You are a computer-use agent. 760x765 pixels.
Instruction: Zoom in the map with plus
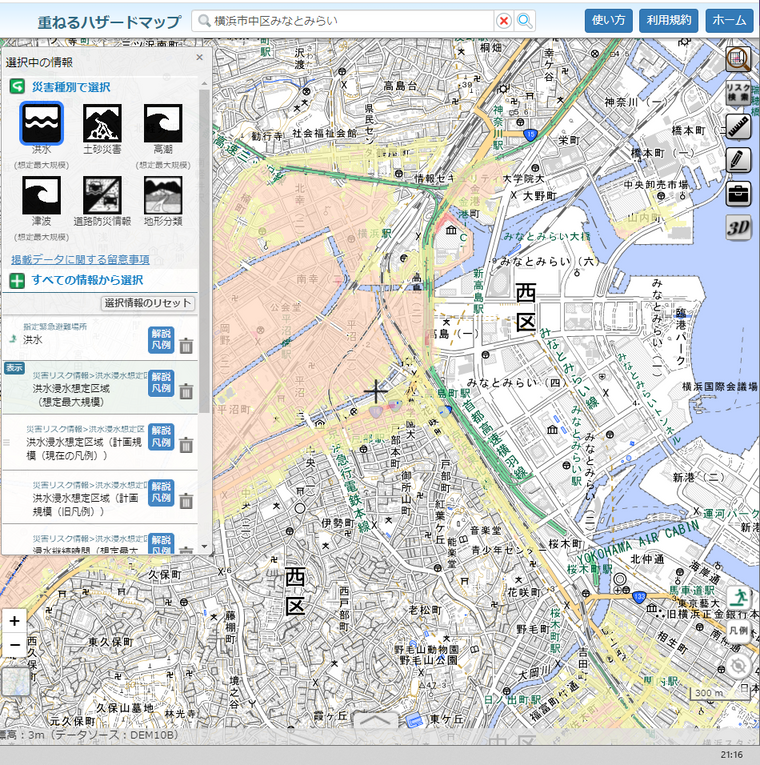(15, 621)
